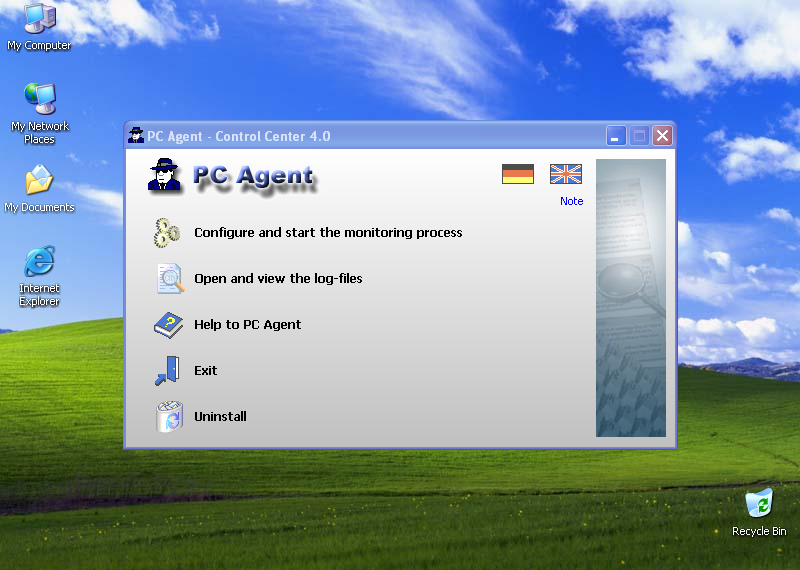800x570 pixels.
Task: Click the PC Agent heading text
Action: point(254,177)
